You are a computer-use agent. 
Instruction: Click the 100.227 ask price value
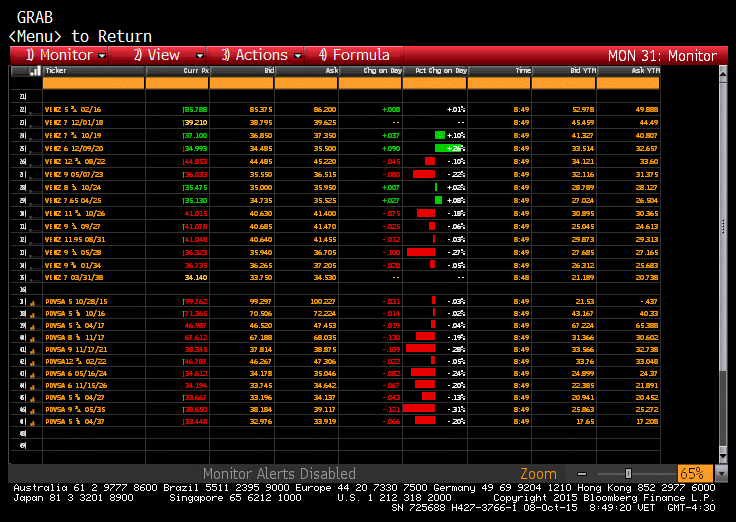click(323, 301)
